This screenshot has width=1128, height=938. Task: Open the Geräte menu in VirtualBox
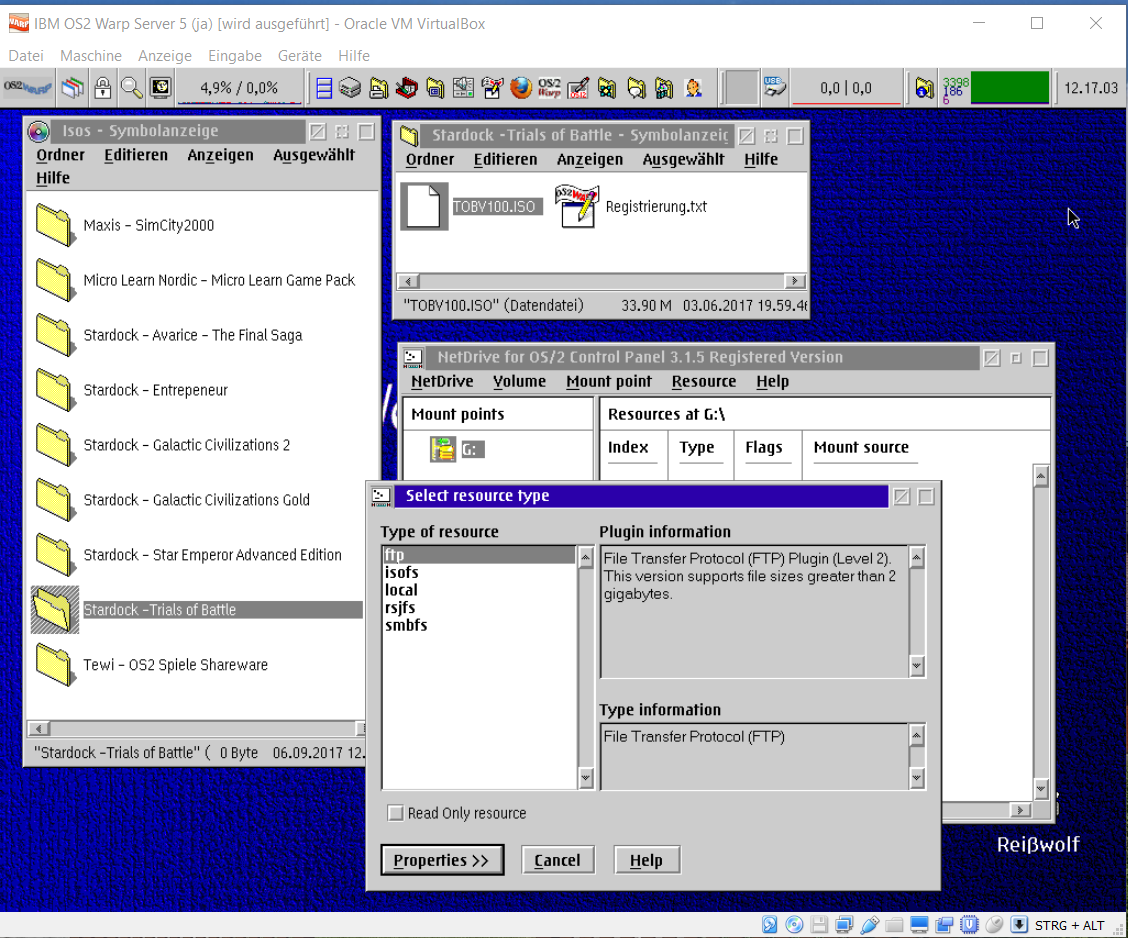click(x=300, y=55)
